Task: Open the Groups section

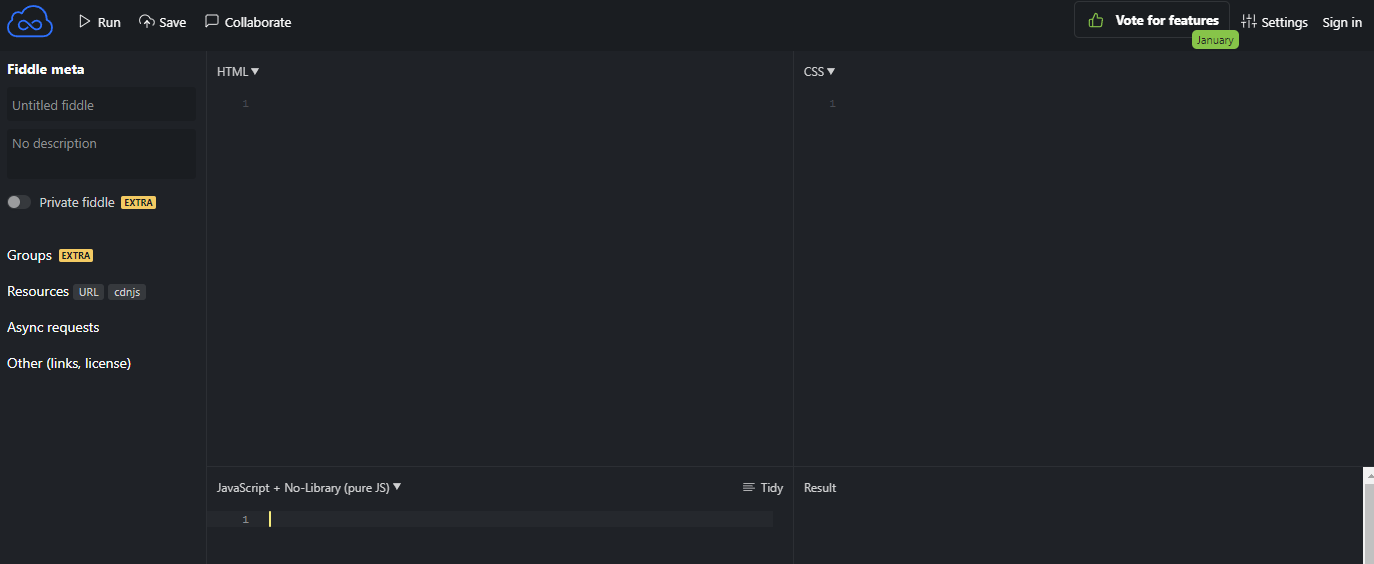Action: click(x=29, y=255)
